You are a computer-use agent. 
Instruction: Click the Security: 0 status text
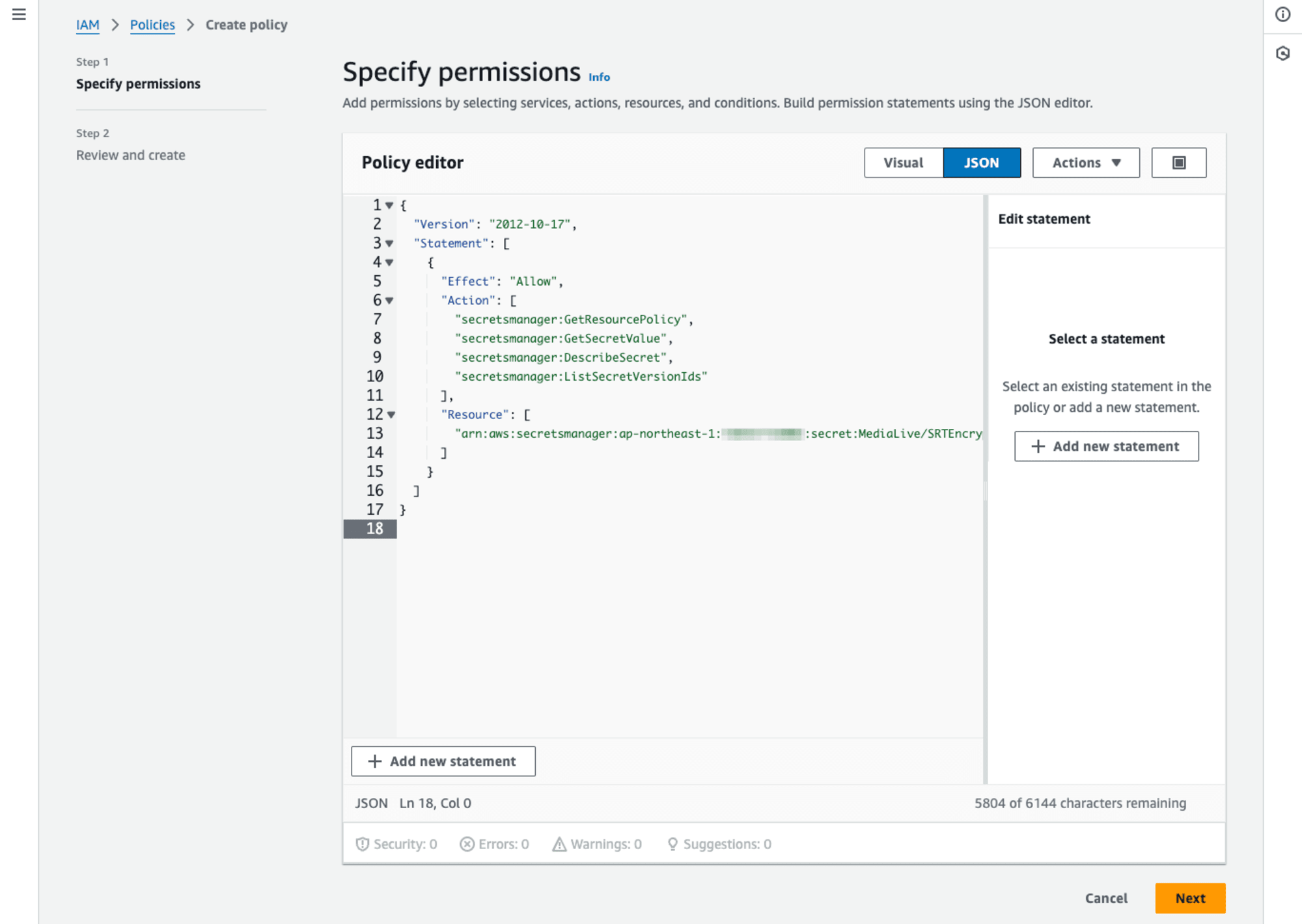click(405, 844)
